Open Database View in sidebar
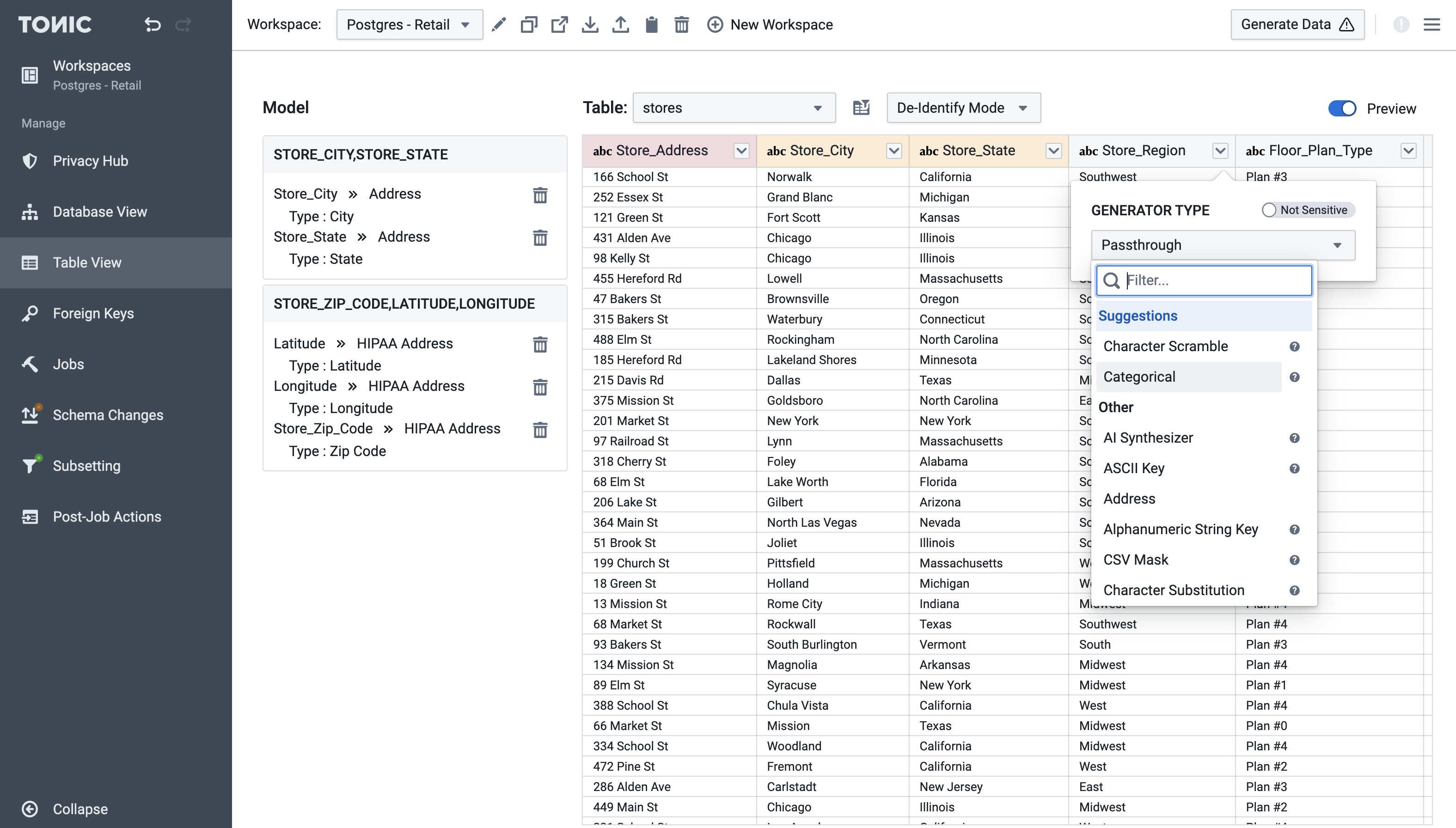This screenshot has width=1456, height=828. 116,212
